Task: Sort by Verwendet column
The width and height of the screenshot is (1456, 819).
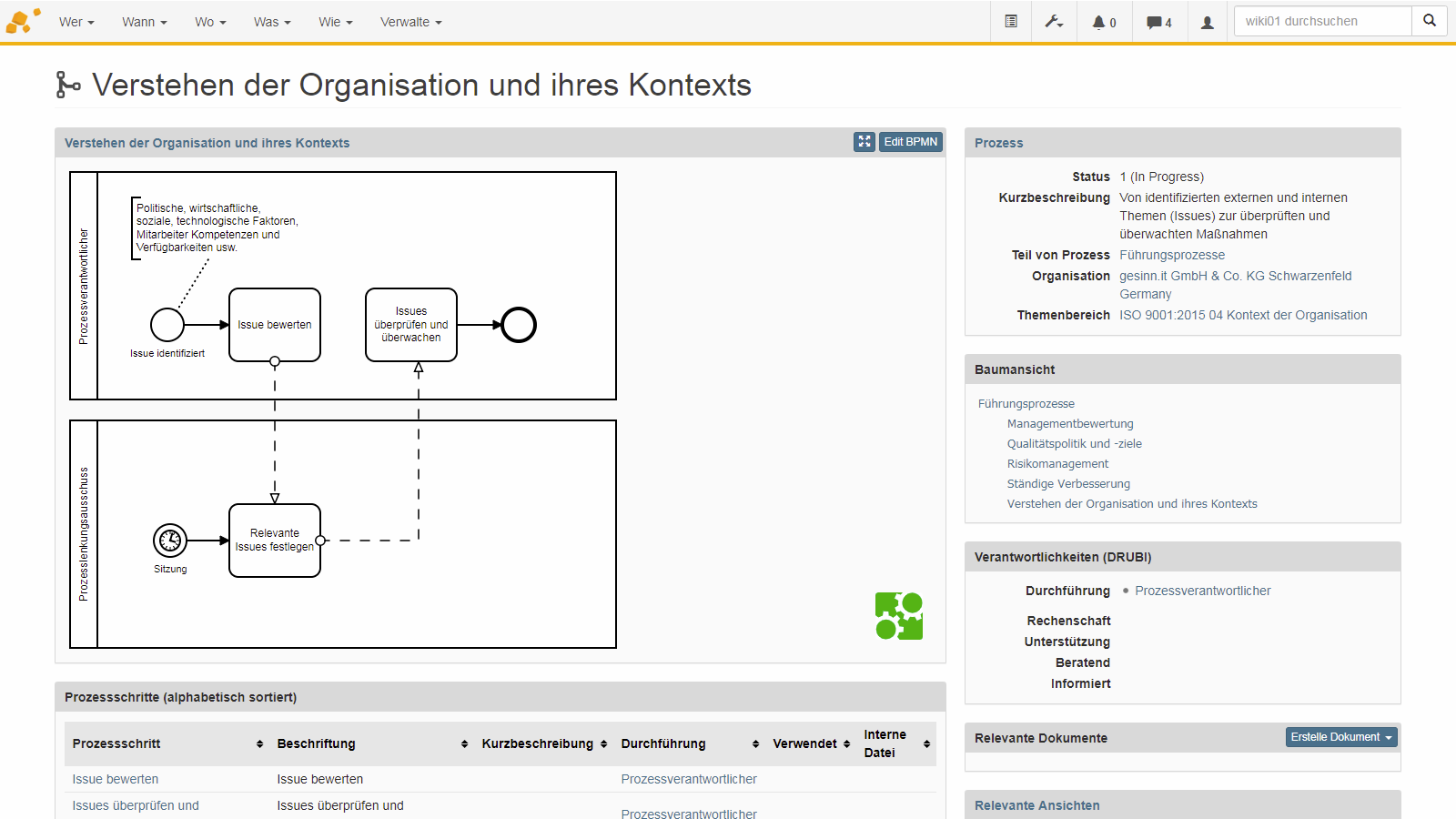Action: 846,743
